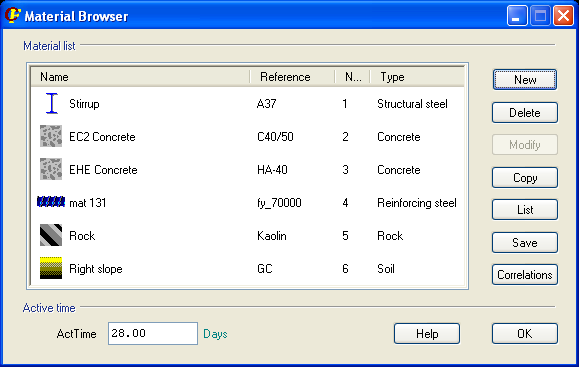Click material number 6 cell

pyautogui.click(x=345, y=268)
